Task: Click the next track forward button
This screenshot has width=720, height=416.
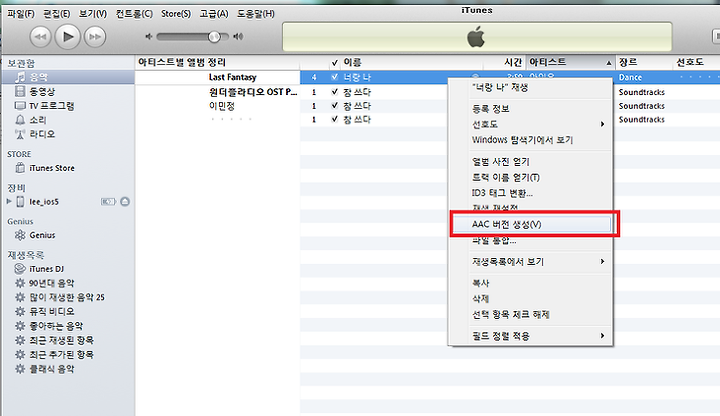Action: pyautogui.click(x=95, y=37)
